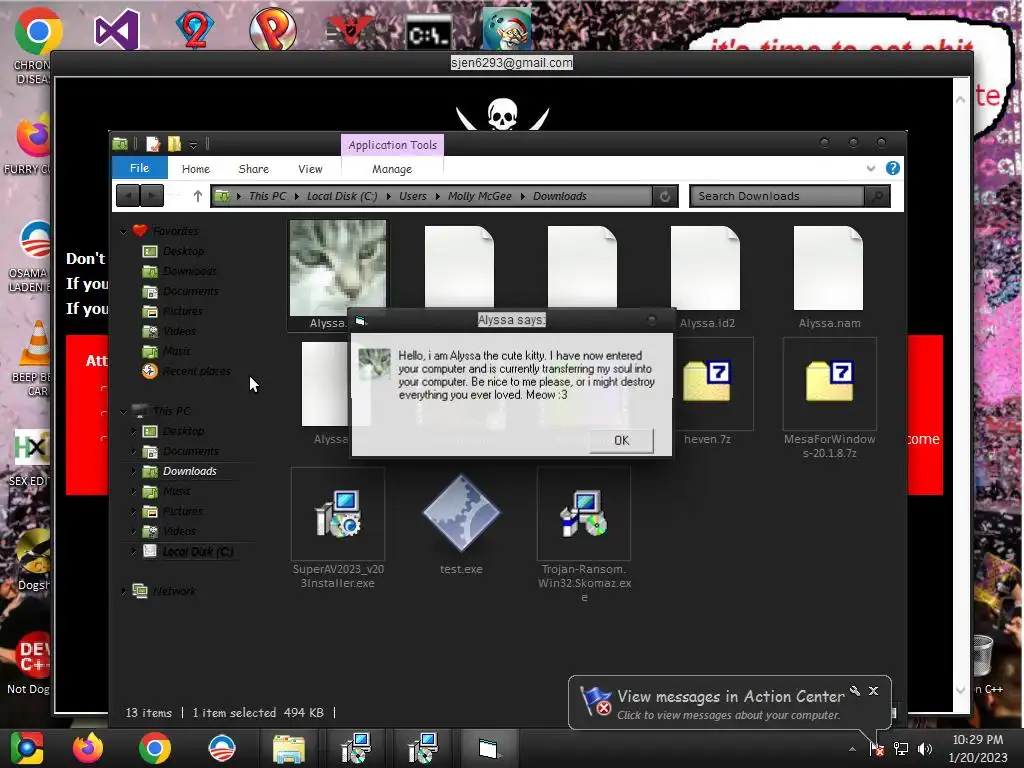Show hidden tray icons arrow
Viewport: 1024px width, 768px height.
tap(852, 749)
